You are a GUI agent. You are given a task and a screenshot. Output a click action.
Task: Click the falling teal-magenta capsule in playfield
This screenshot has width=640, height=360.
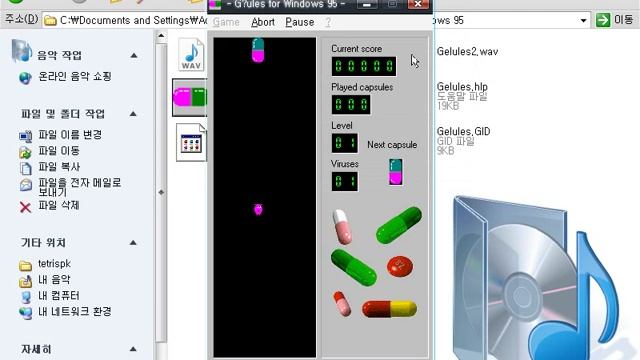pos(258,50)
